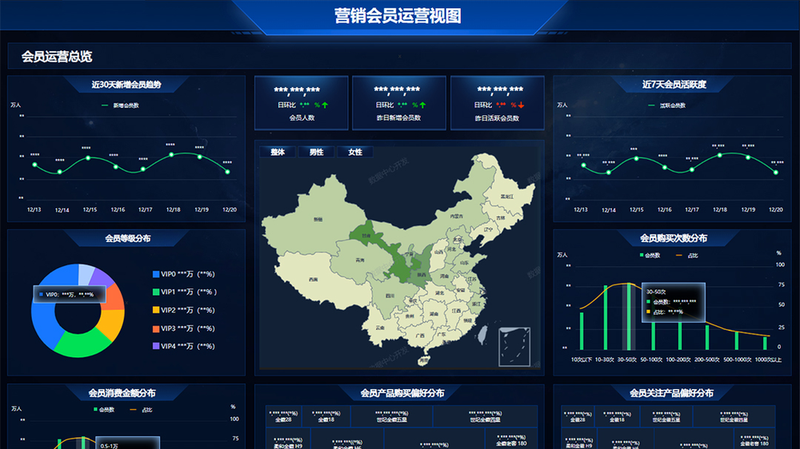Click the 1000次以上 bar
The image size is (800, 449).
click(765, 343)
